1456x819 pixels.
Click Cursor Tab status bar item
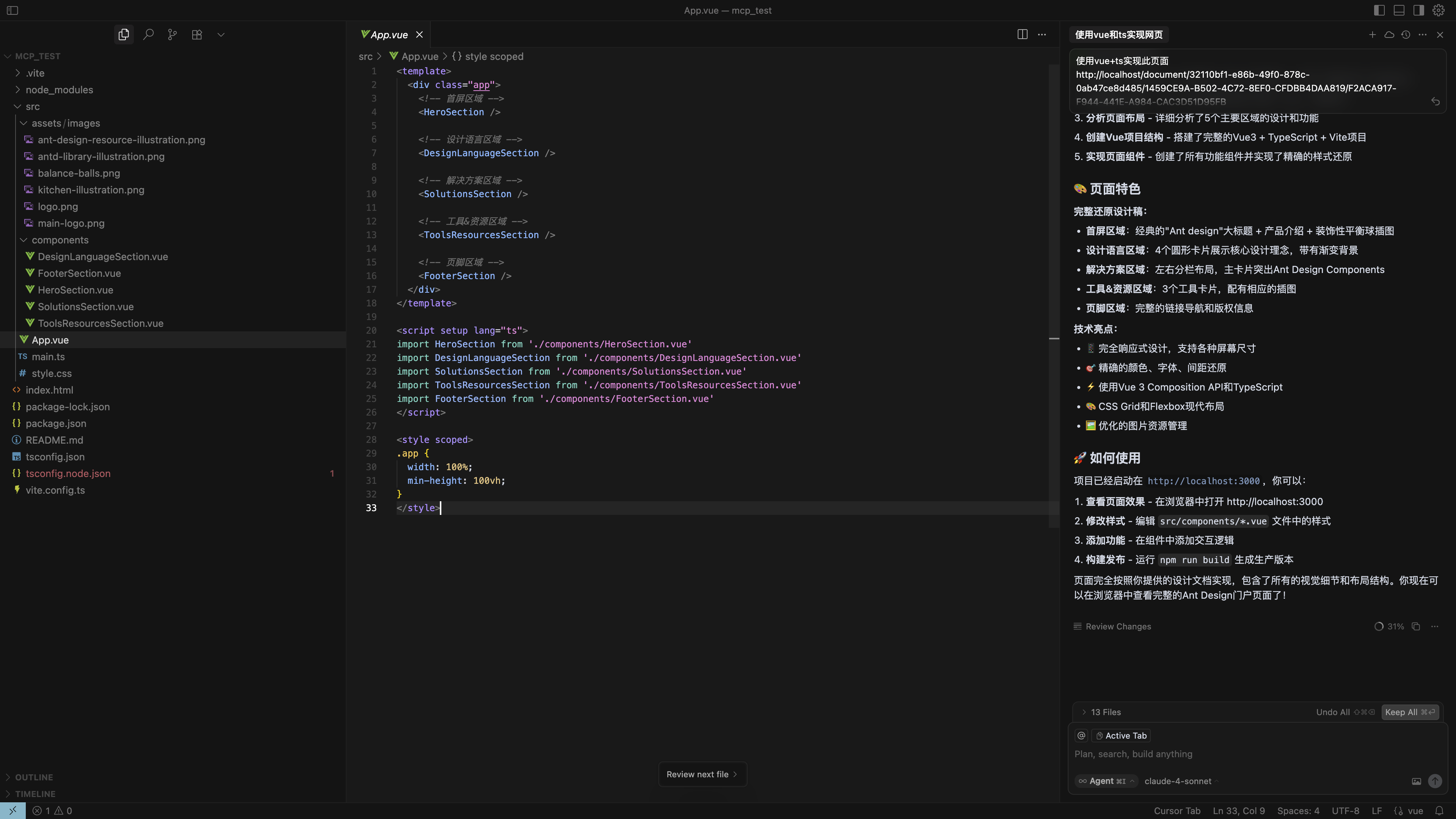click(x=1177, y=811)
